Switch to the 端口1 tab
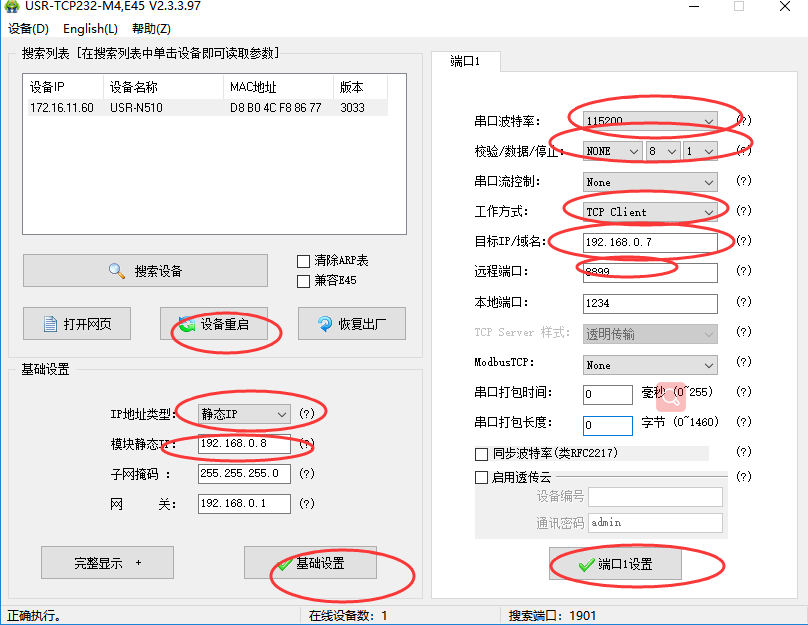Image resolution: width=808 pixels, height=625 pixels. 465,61
